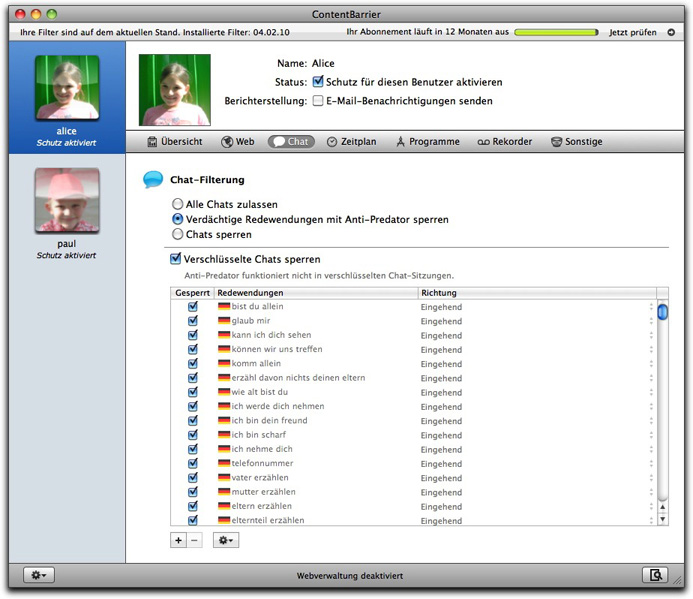Uncheck the 'komm allein' checkbox
The image size is (693, 599).
click(x=193, y=363)
